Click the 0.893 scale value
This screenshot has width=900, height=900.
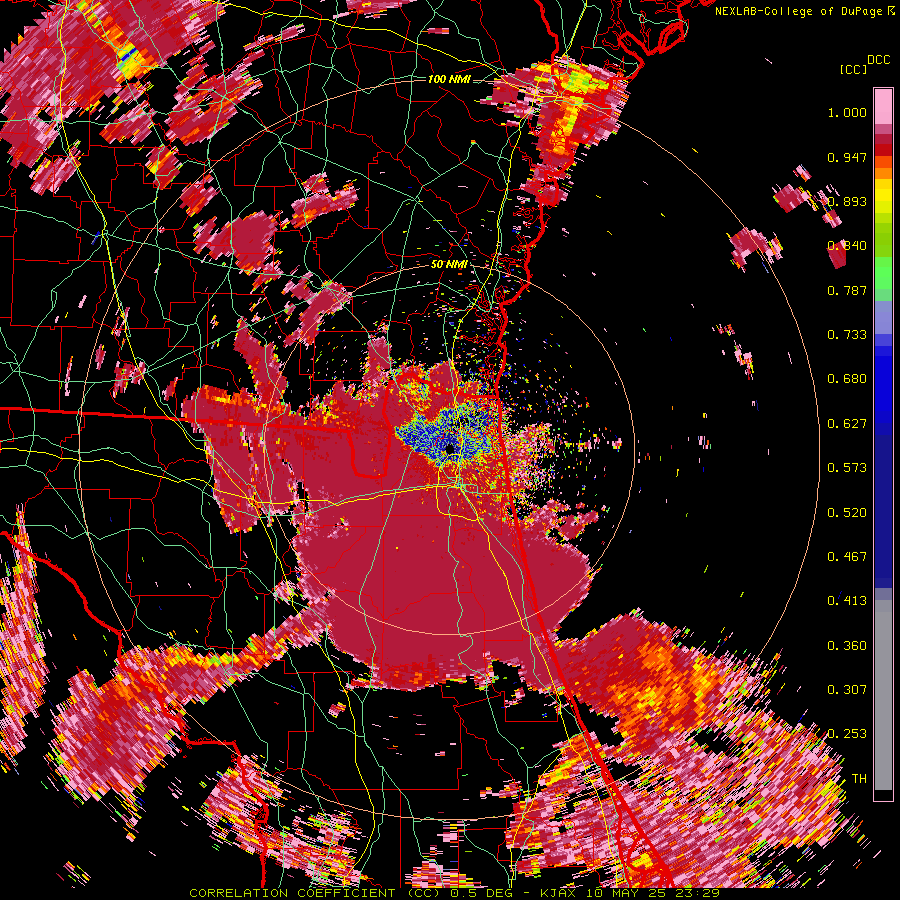click(x=847, y=201)
